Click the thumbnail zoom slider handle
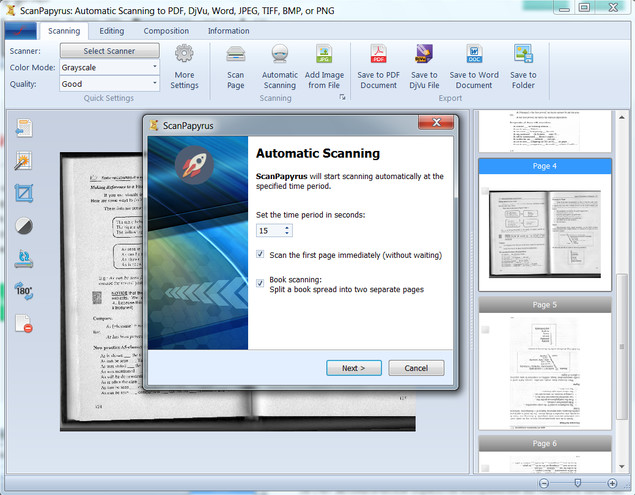This screenshot has width=635, height=495. tap(577, 483)
